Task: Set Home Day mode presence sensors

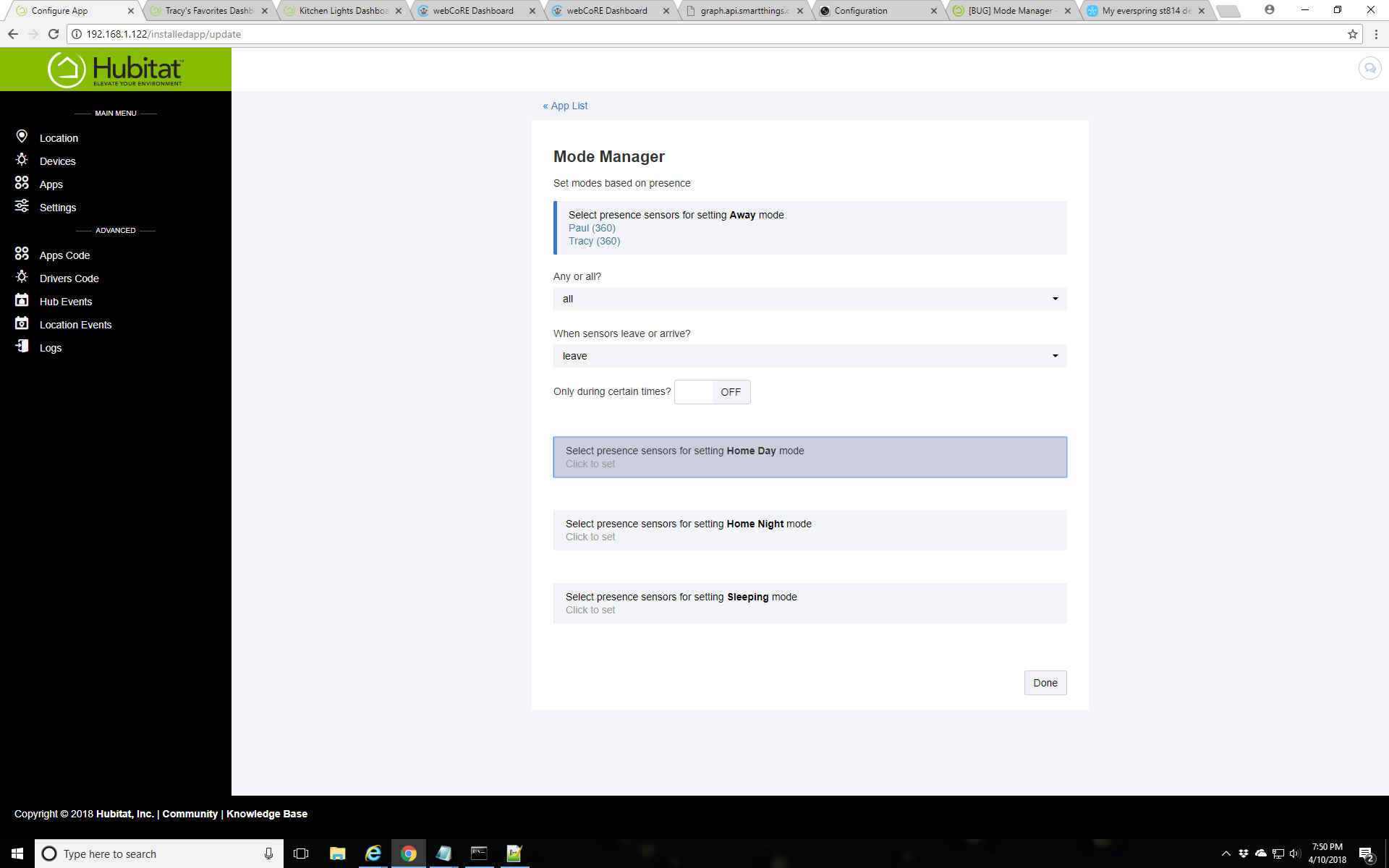Action: click(x=810, y=457)
